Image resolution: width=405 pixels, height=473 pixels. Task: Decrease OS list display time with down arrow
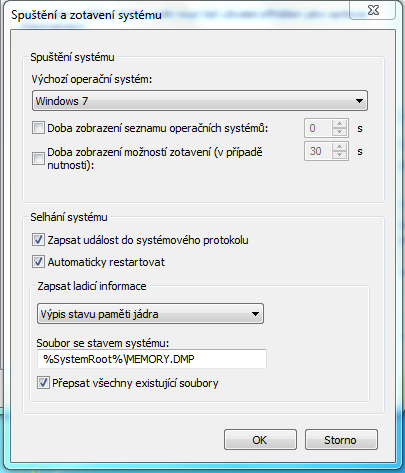point(340,132)
